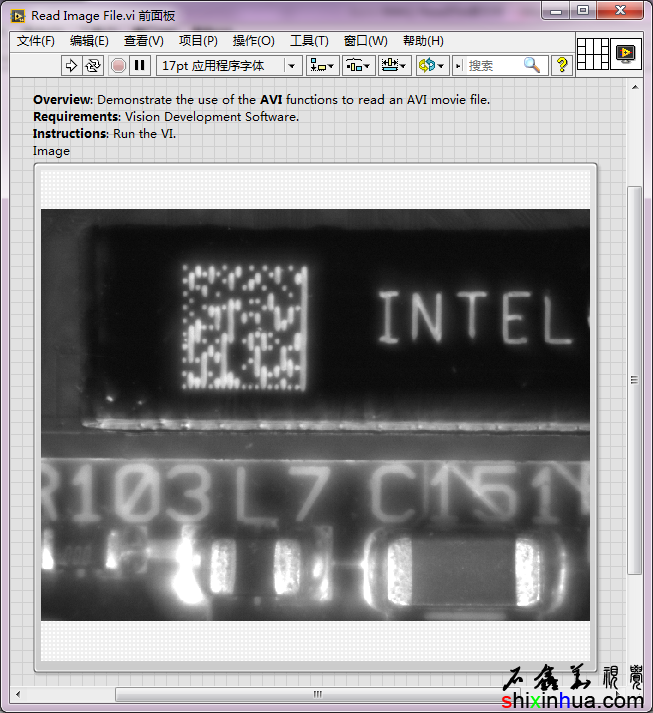Click Run Continuously button
This screenshot has height=713, width=653.
click(x=93, y=65)
